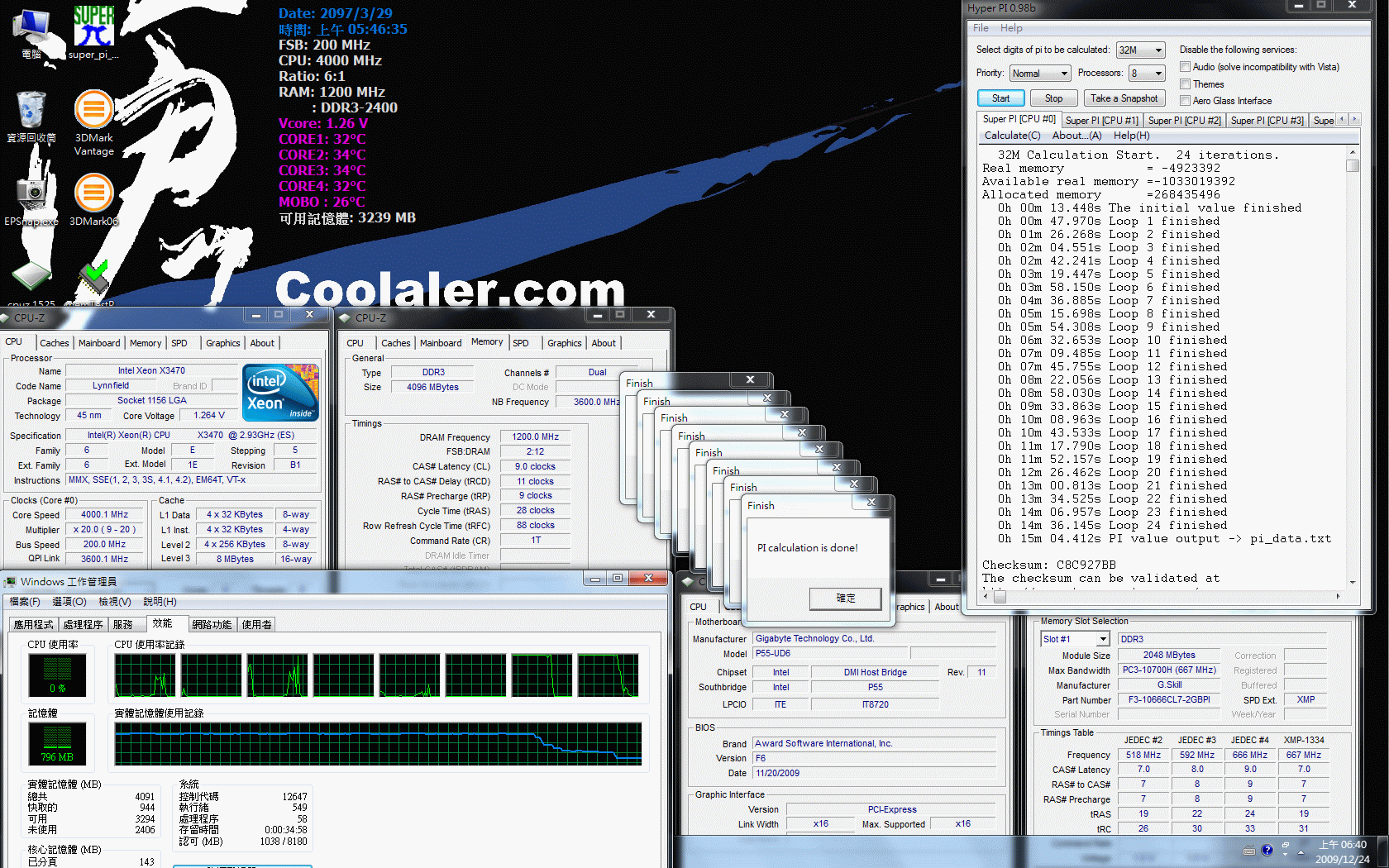
Task: Open the Recycle Bin desktop icon
Action: (31, 117)
